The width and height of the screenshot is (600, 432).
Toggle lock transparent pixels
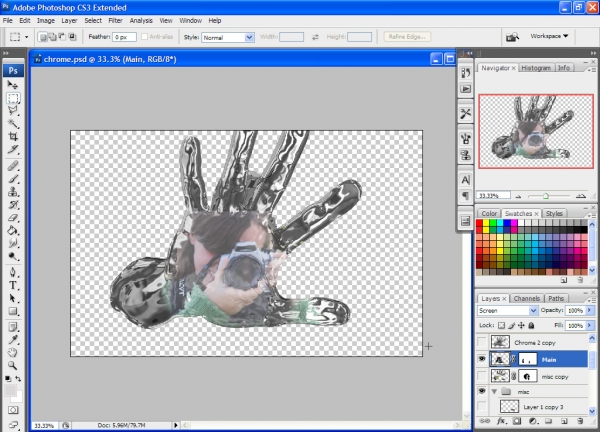click(501, 325)
